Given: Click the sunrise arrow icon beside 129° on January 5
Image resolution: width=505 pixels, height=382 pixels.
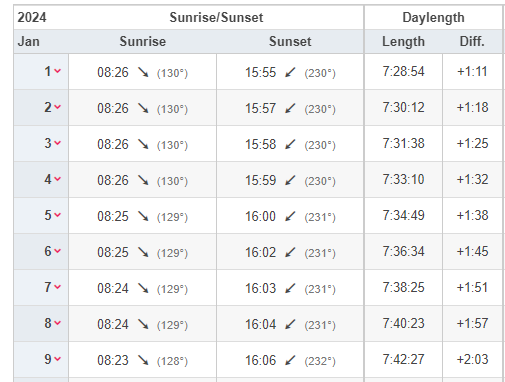Looking at the screenshot, I should click(x=143, y=216).
